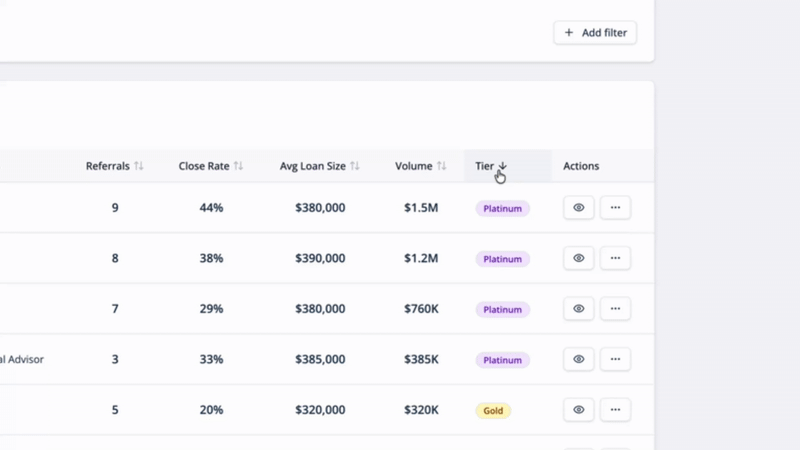
Task: Open more actions for $760K volume row
Action: click(615, 309)
